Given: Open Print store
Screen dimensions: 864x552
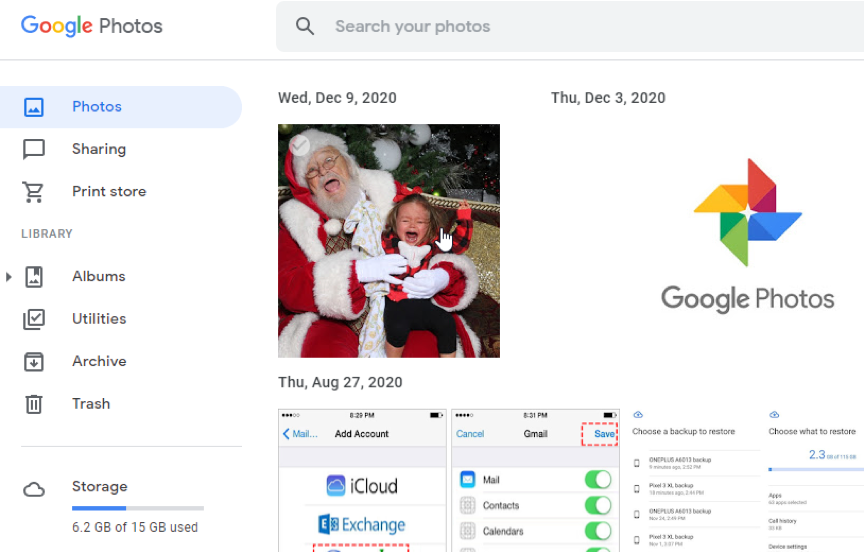Looking at the screenshot, I should point(109,191).
